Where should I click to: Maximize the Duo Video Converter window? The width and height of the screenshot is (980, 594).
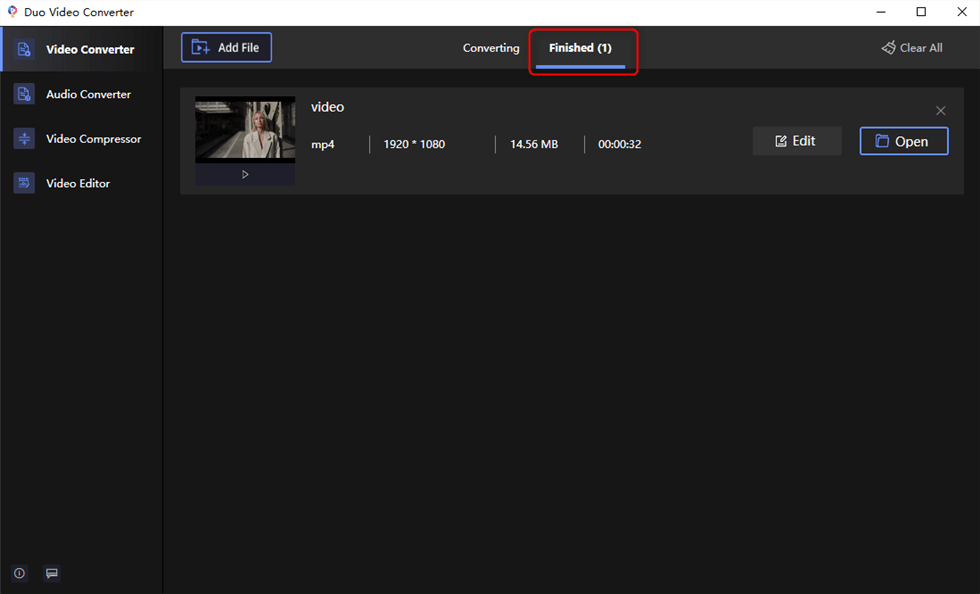[x=921, y=12]
